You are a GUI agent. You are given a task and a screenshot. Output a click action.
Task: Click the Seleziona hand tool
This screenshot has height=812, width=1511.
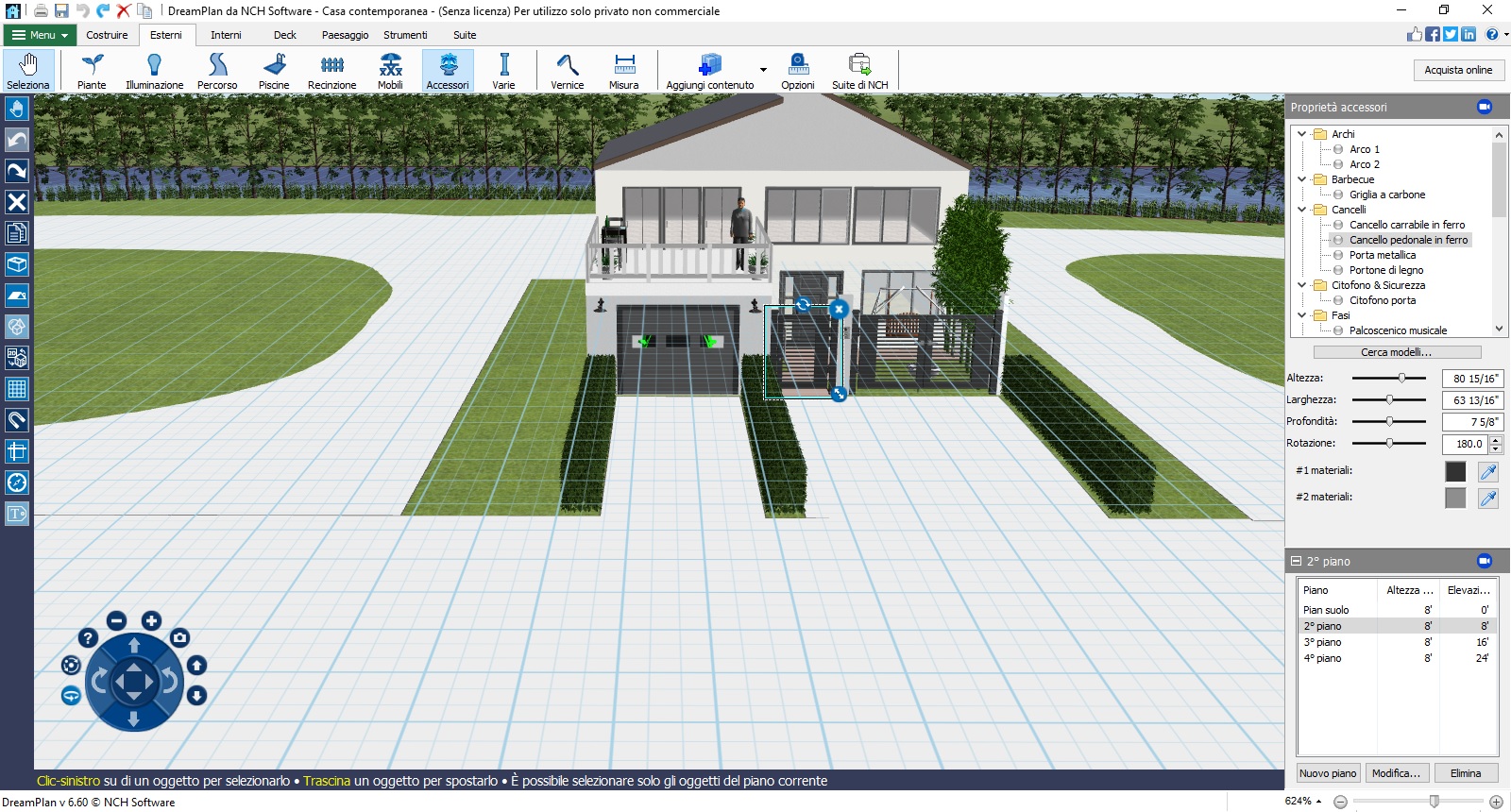click(28, 71)
